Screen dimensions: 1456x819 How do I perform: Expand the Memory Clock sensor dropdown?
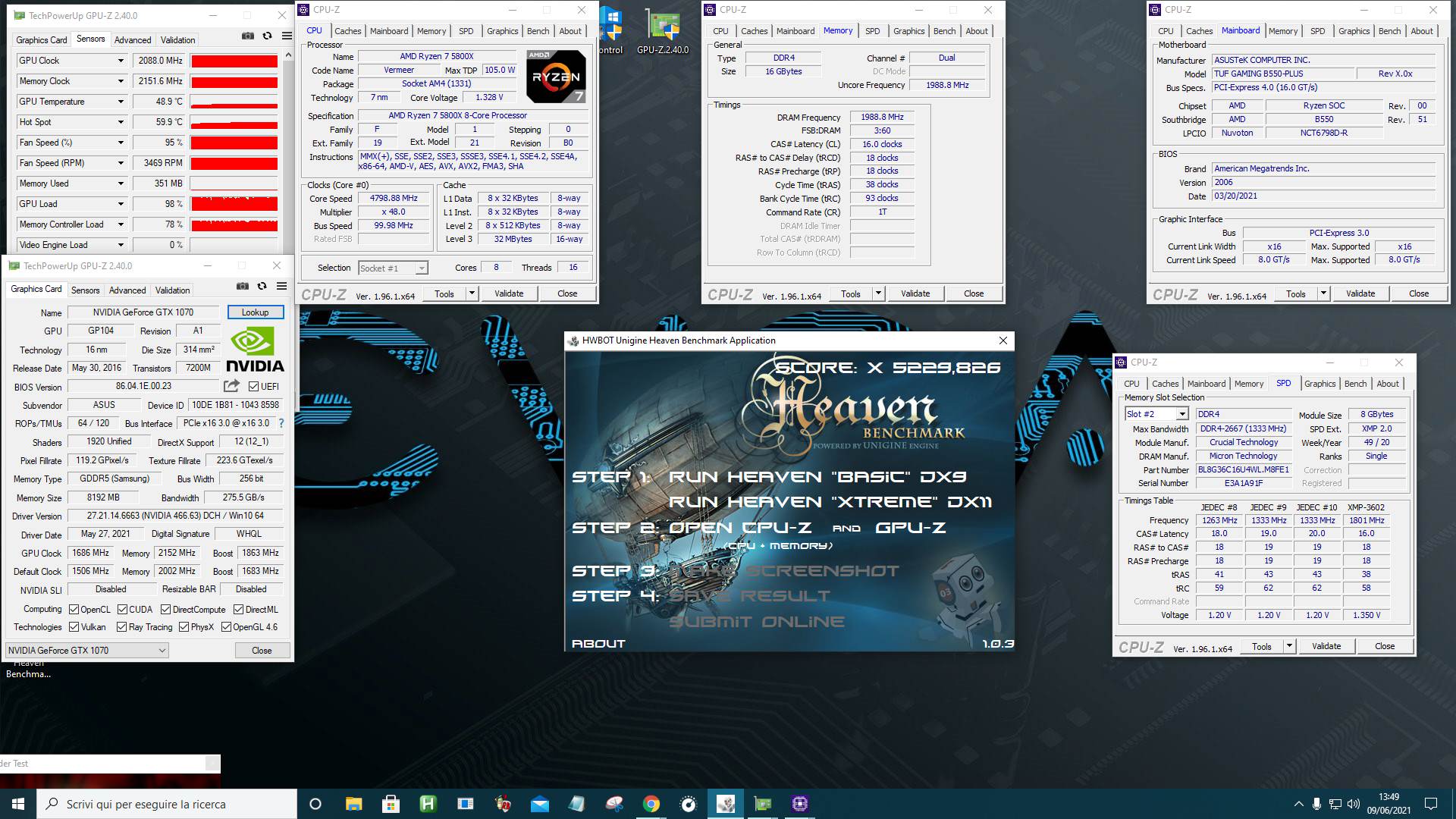coord(120,81)
